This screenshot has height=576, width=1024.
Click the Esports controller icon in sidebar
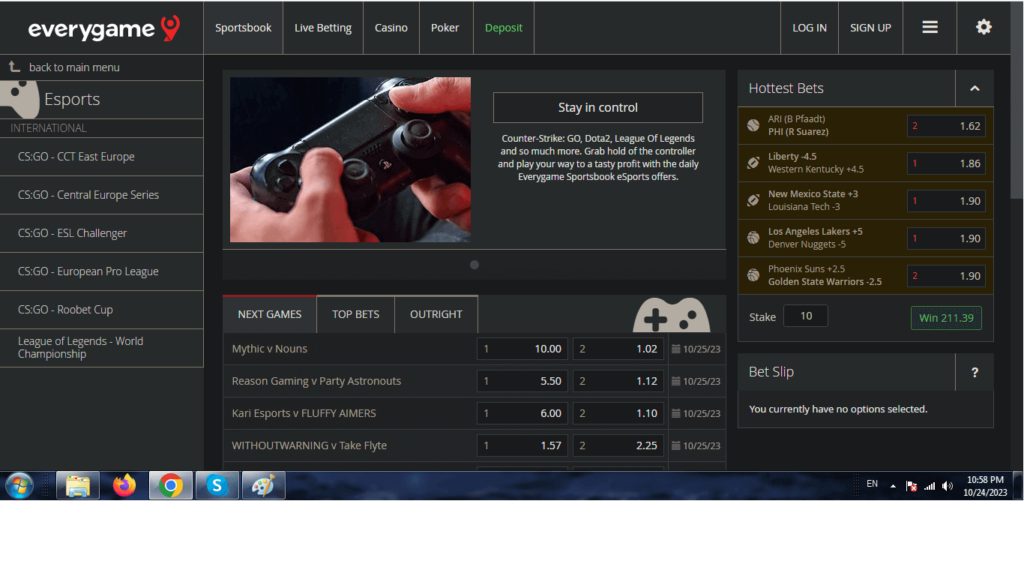click(x=20, y=99)
